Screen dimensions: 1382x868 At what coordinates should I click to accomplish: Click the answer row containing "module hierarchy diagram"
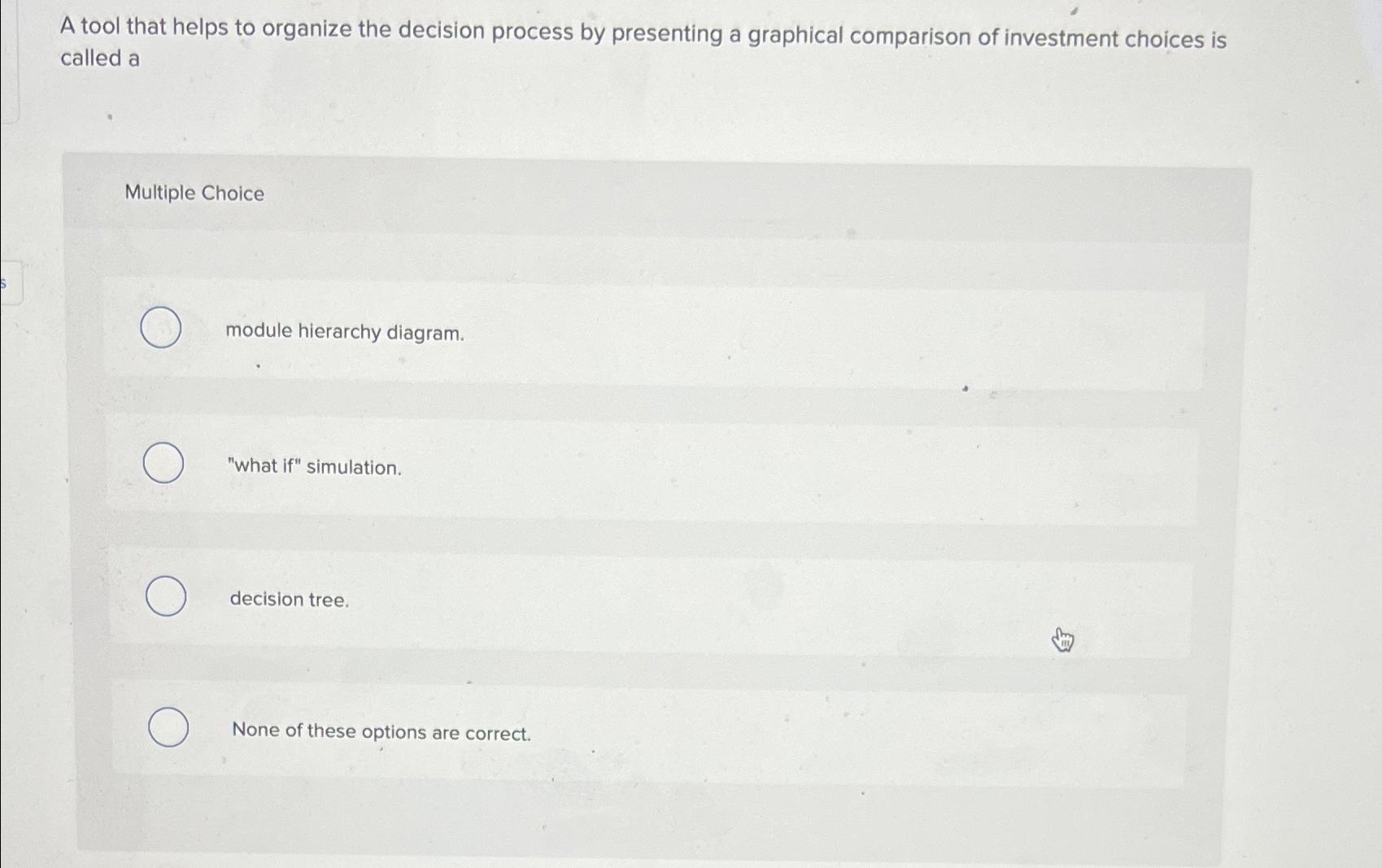point(651,330)
